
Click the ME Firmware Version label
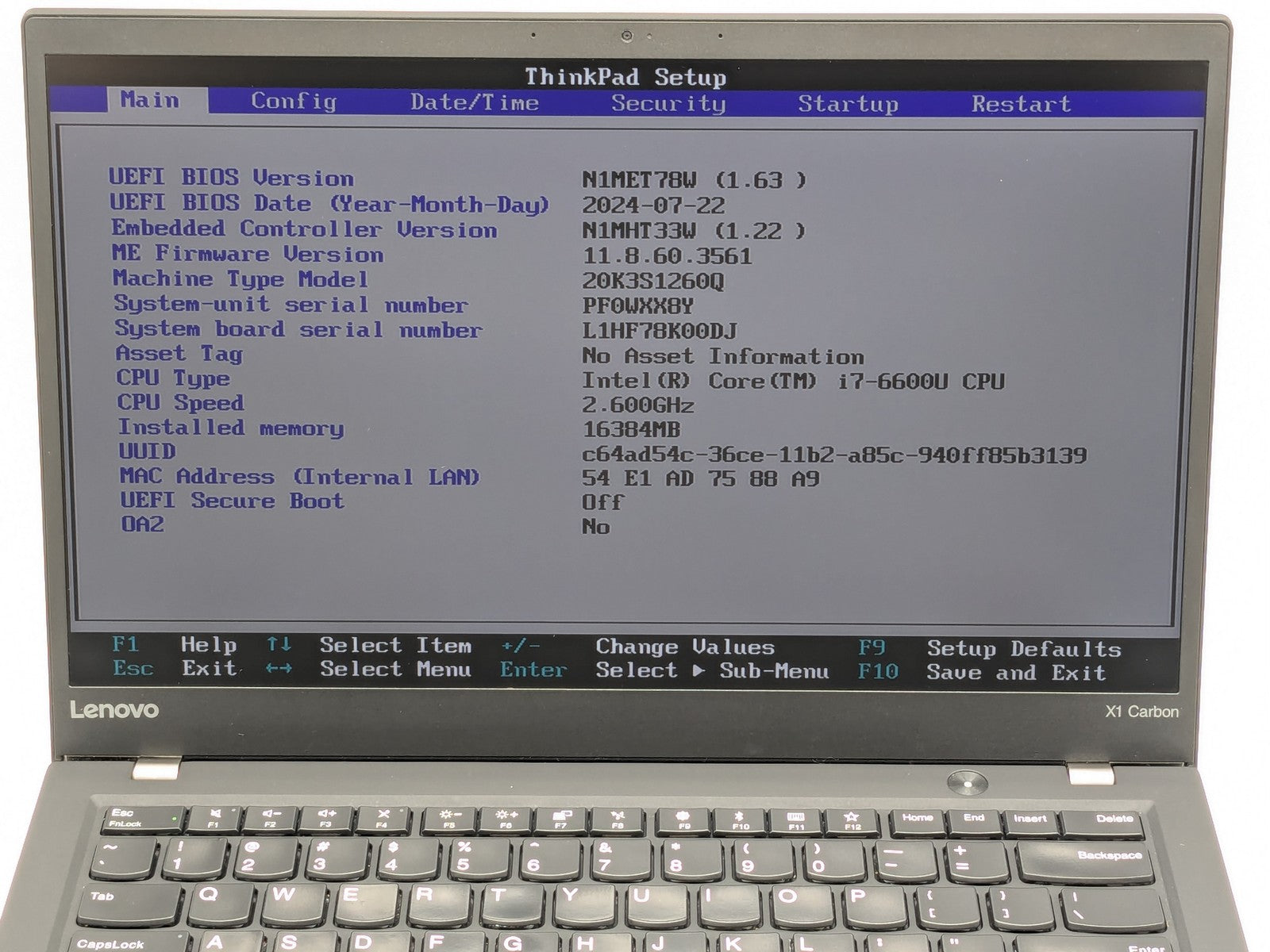click(x=248, y=254)
